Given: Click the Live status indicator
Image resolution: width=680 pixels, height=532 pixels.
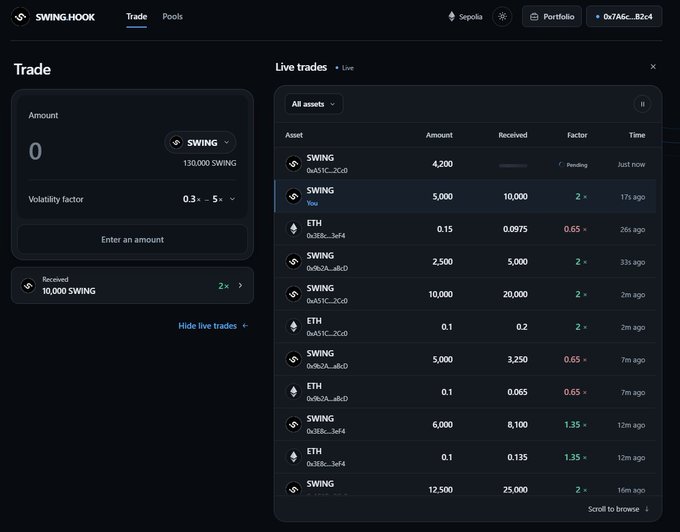Looking at the screenshot, I should pyautogui.click(x=345, y=68).
